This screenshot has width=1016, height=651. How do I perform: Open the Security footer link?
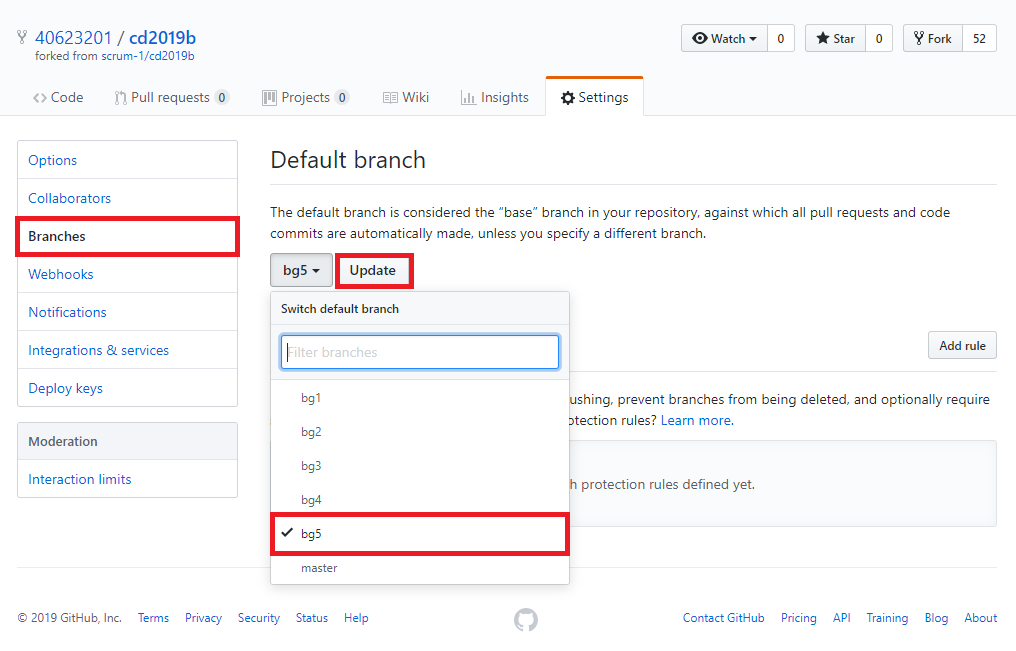click(x=259, y=618)
